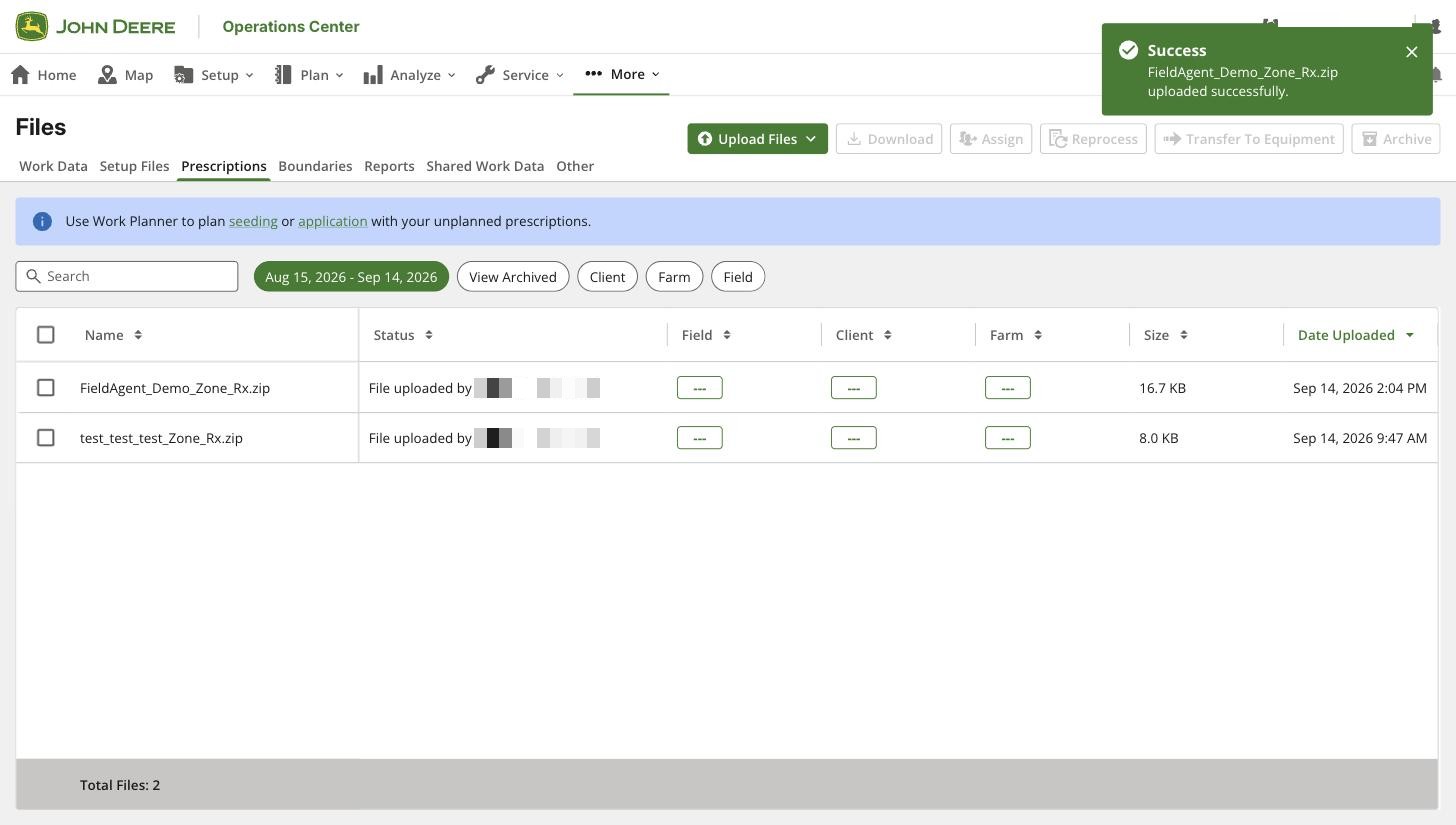Switch to the Other tab
This screenshot has width=1456, height=825.
575,166
